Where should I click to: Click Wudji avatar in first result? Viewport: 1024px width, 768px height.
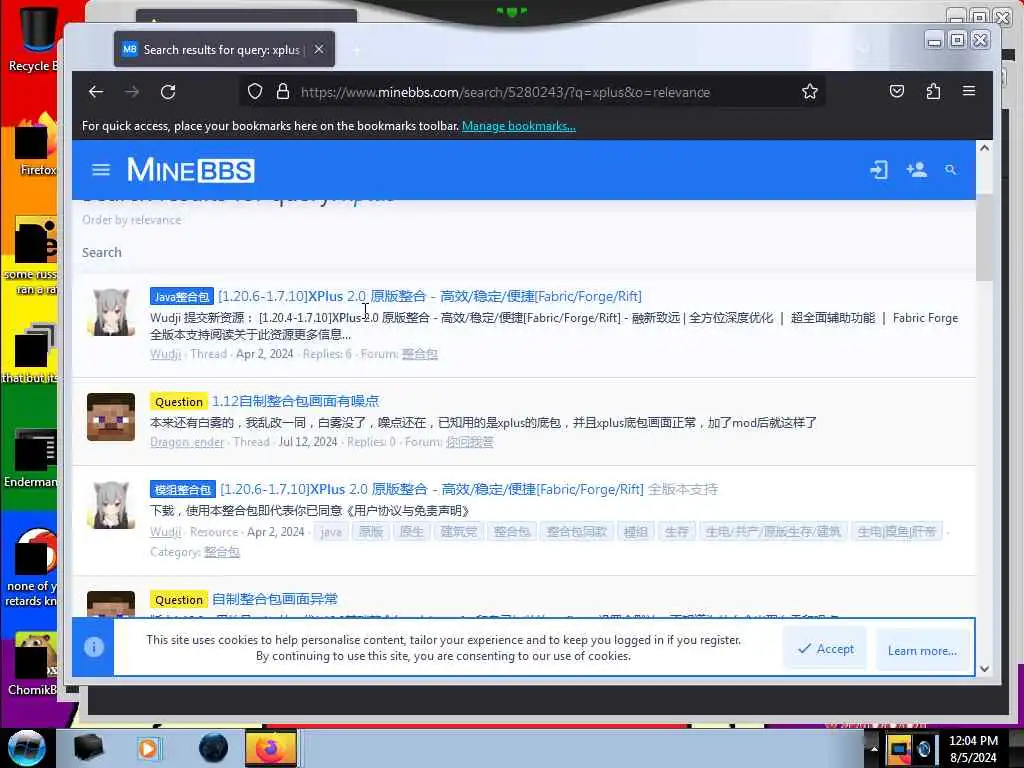[110, 312]
